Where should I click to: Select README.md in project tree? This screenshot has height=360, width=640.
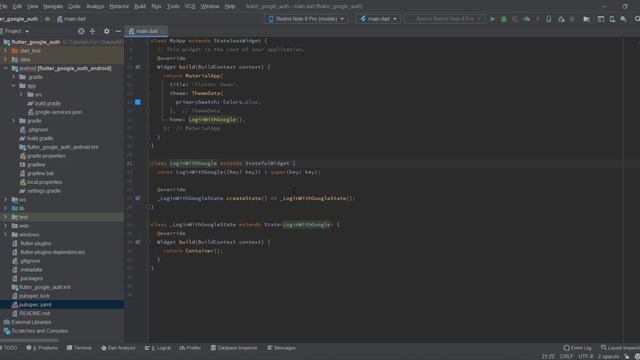[x=34, y=313]
